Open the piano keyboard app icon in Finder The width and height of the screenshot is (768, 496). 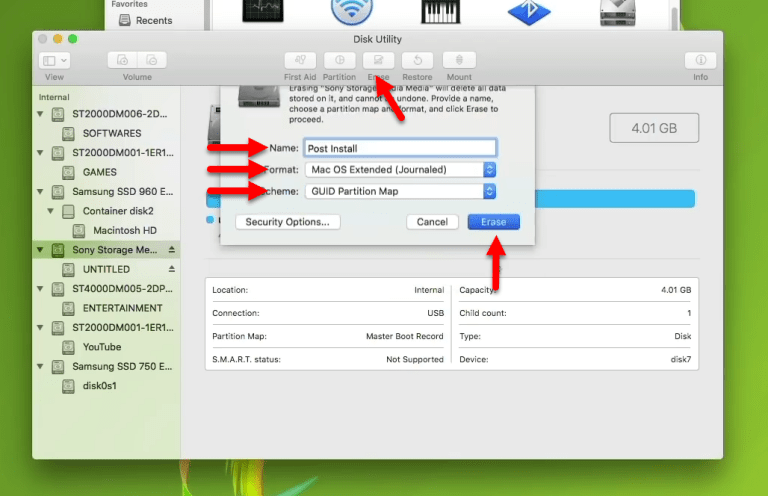coord(440,12)
